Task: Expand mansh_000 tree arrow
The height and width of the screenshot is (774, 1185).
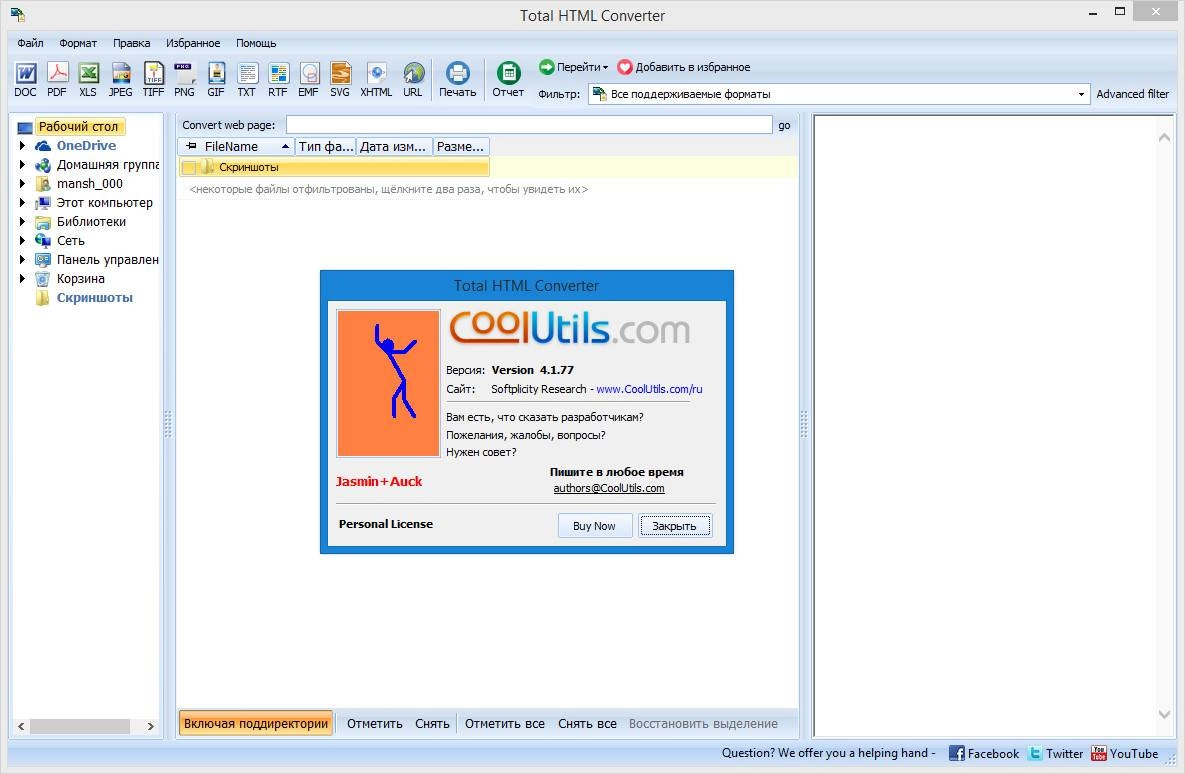Action: (22, 184)
